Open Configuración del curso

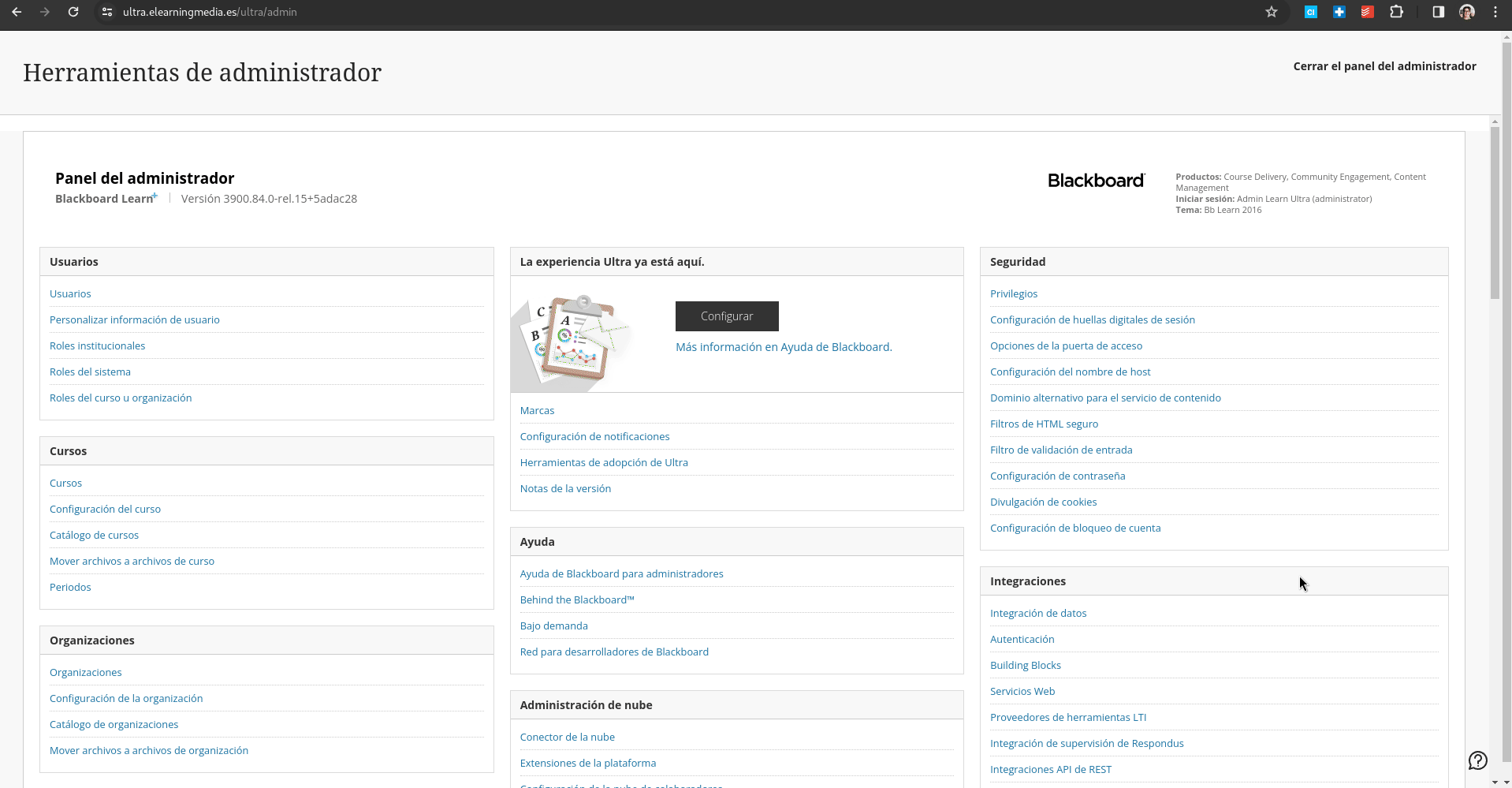pyautogui.click(x=105, y=509)
